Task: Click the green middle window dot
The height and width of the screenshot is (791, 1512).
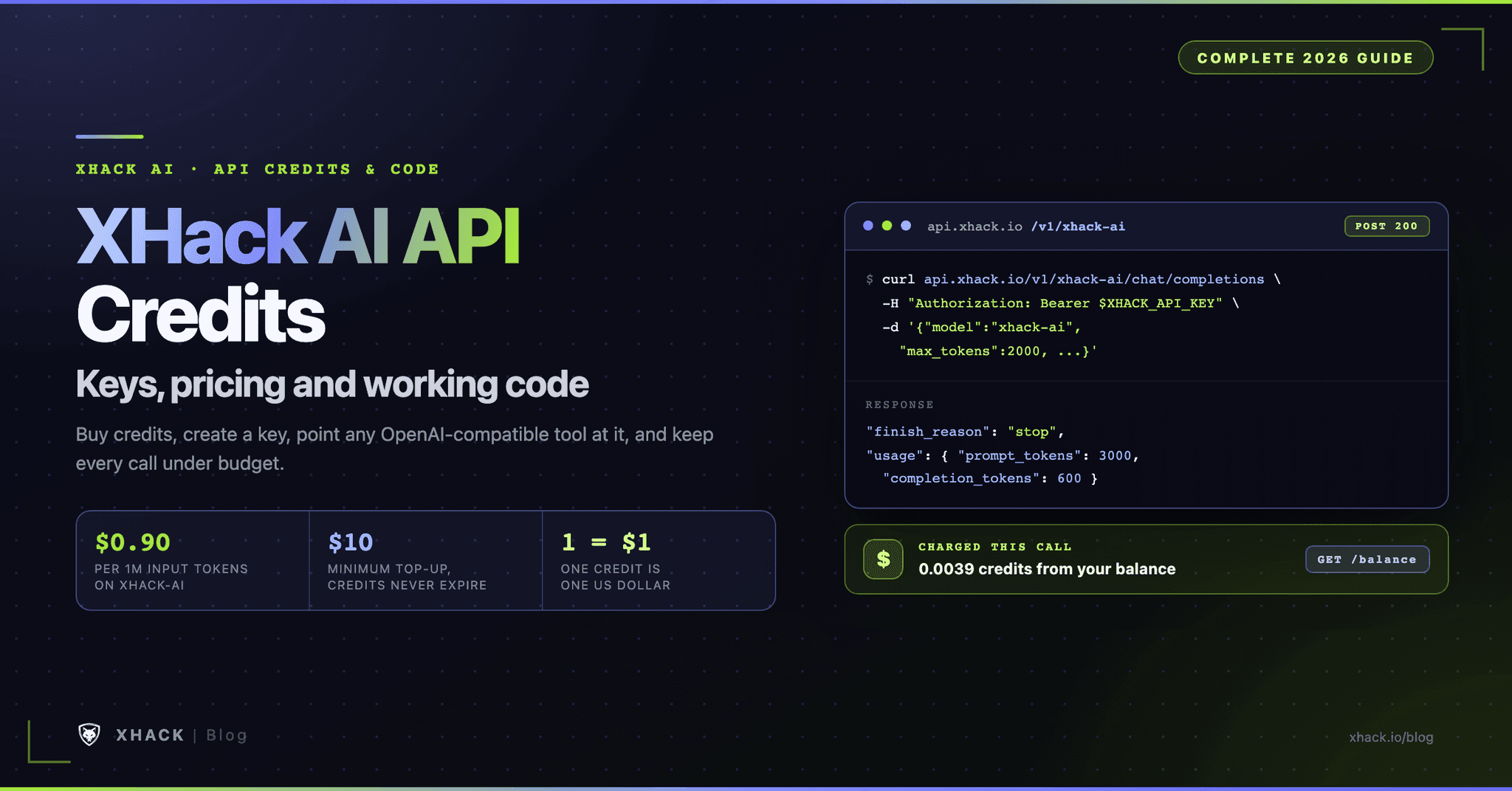Action: pyautogui.click(x=887, y=226)
